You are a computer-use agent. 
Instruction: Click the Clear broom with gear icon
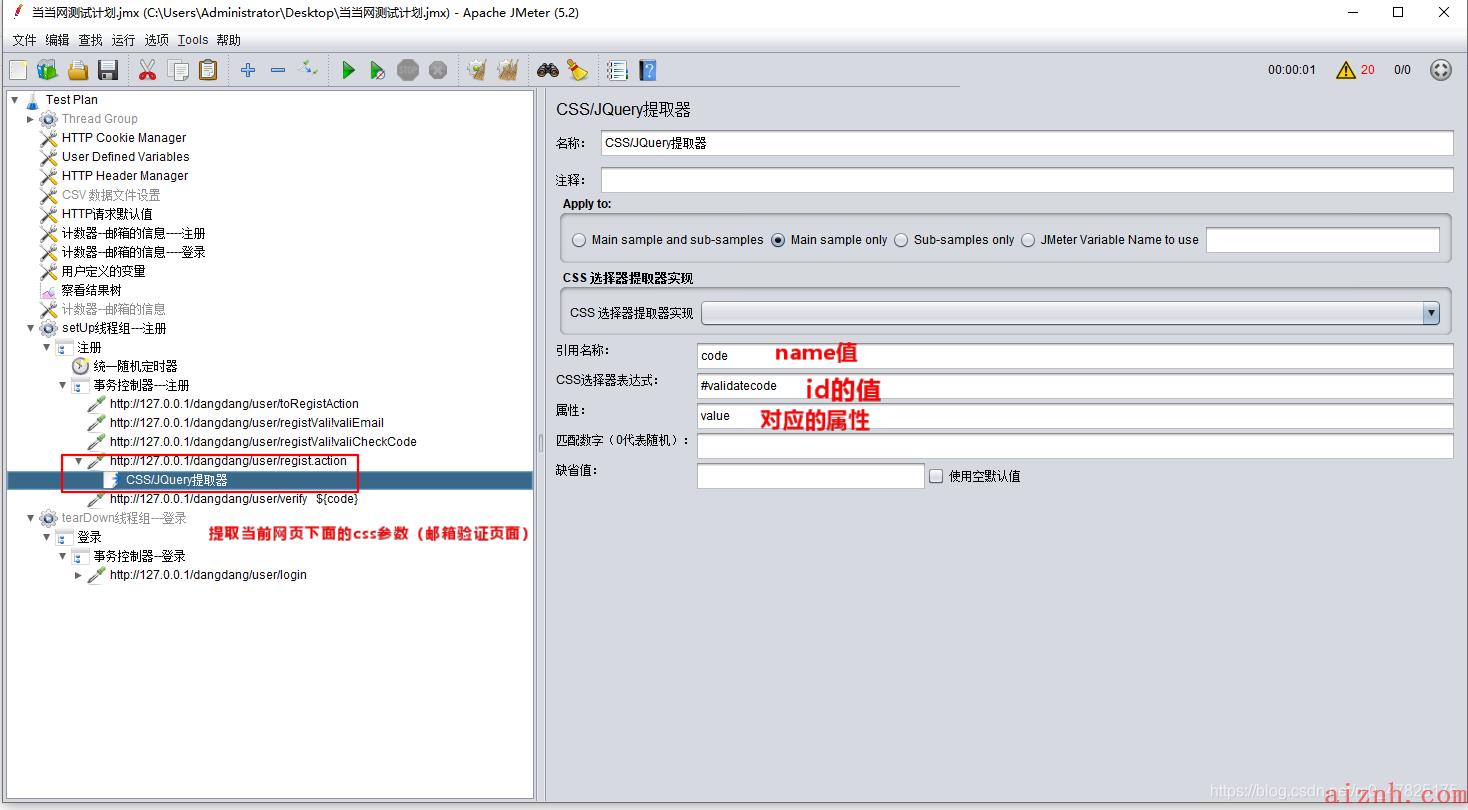(x=477, y=70)
